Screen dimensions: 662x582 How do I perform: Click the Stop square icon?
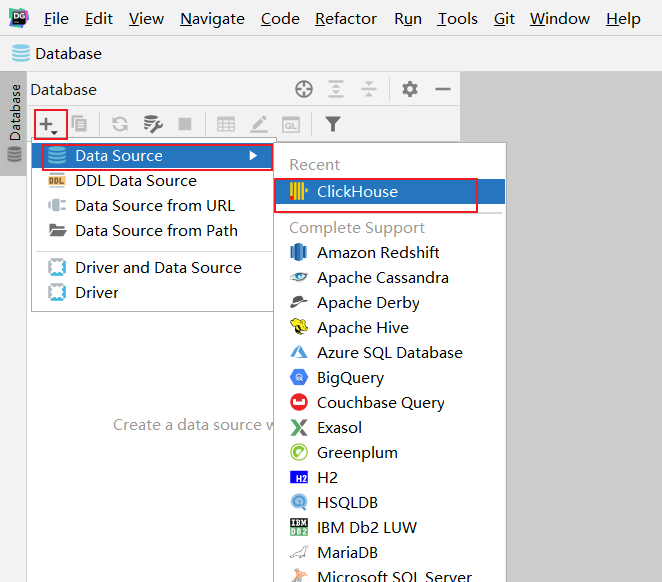pyautogui.click(x=185, y=124)
